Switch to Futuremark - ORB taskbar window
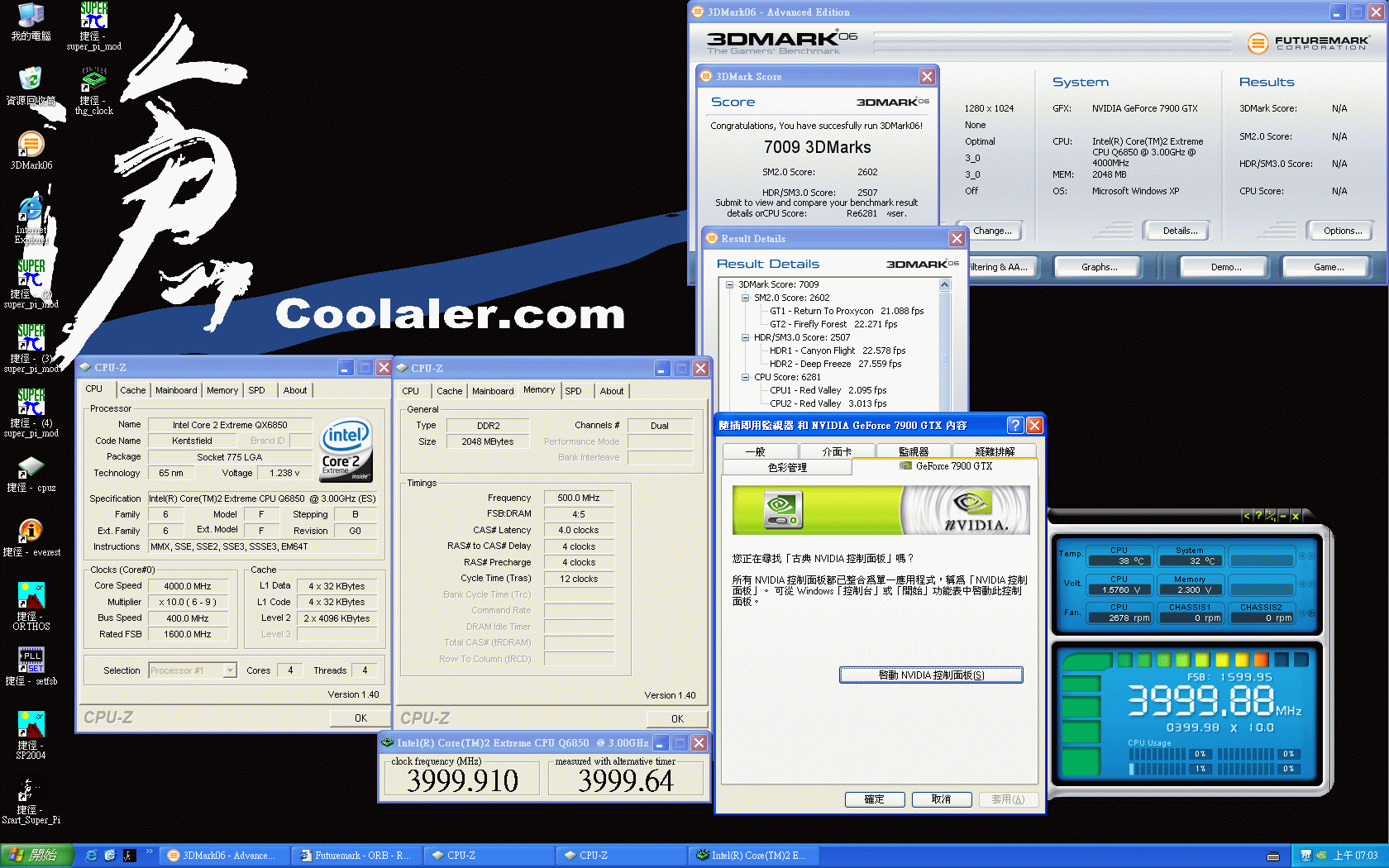1389x868 pixels. (x=355, y=856)
